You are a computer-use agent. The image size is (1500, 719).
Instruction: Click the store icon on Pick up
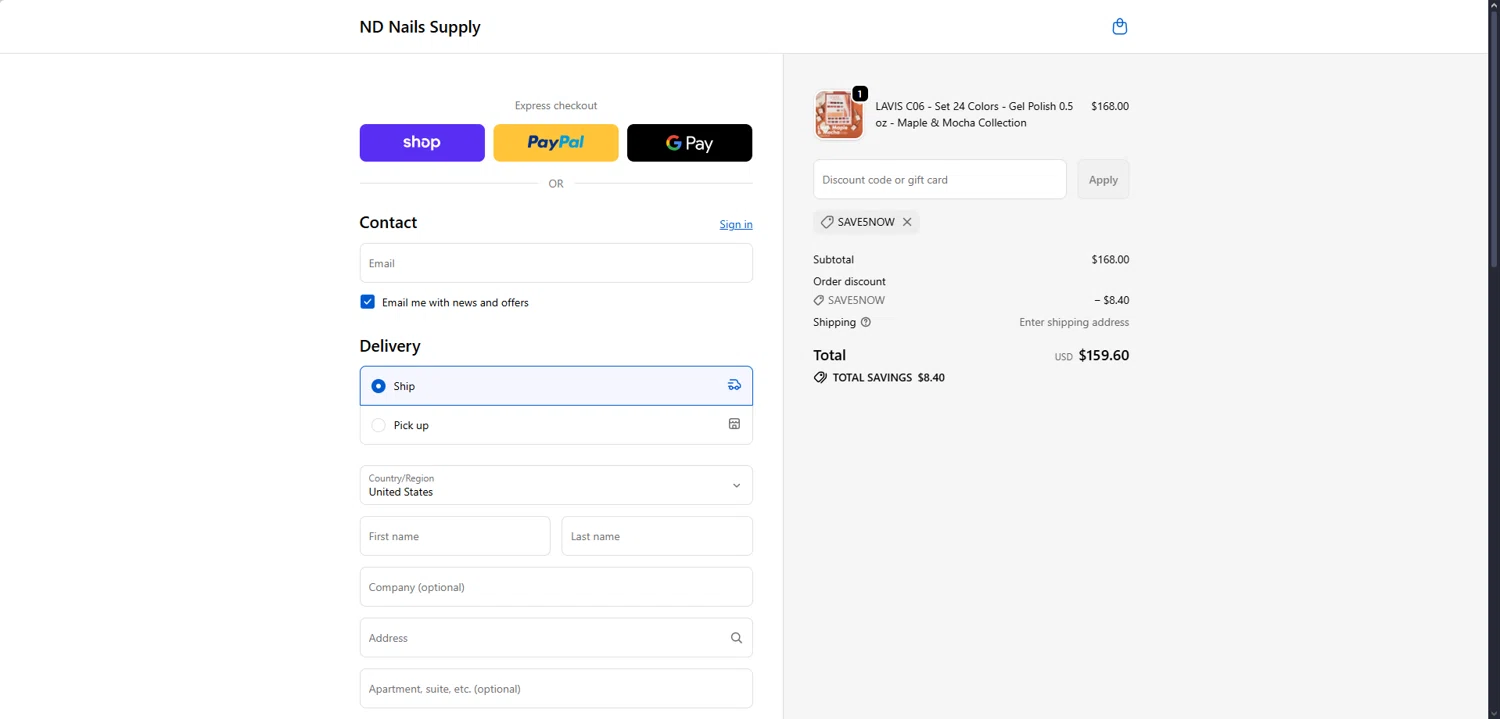(x=734, y=424)
